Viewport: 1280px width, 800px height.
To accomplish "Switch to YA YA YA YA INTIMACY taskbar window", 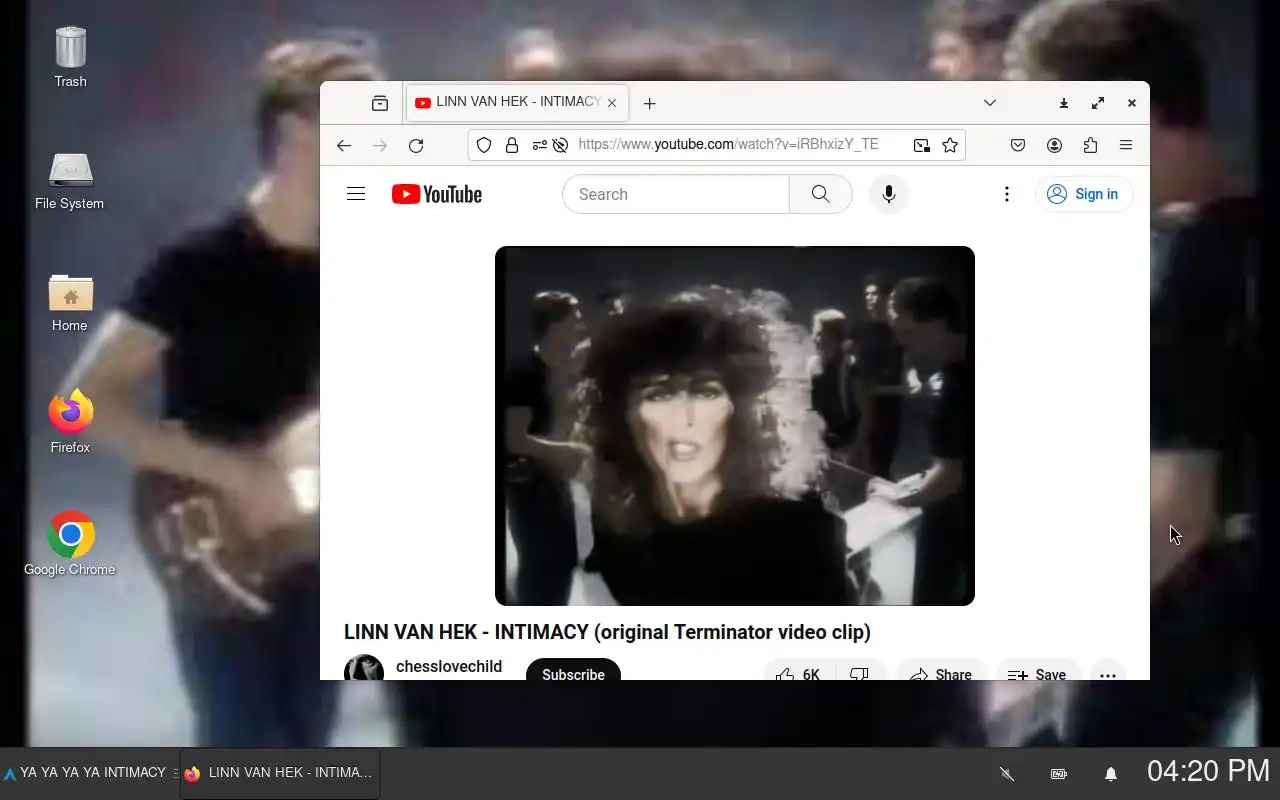I will coord(90,773).
